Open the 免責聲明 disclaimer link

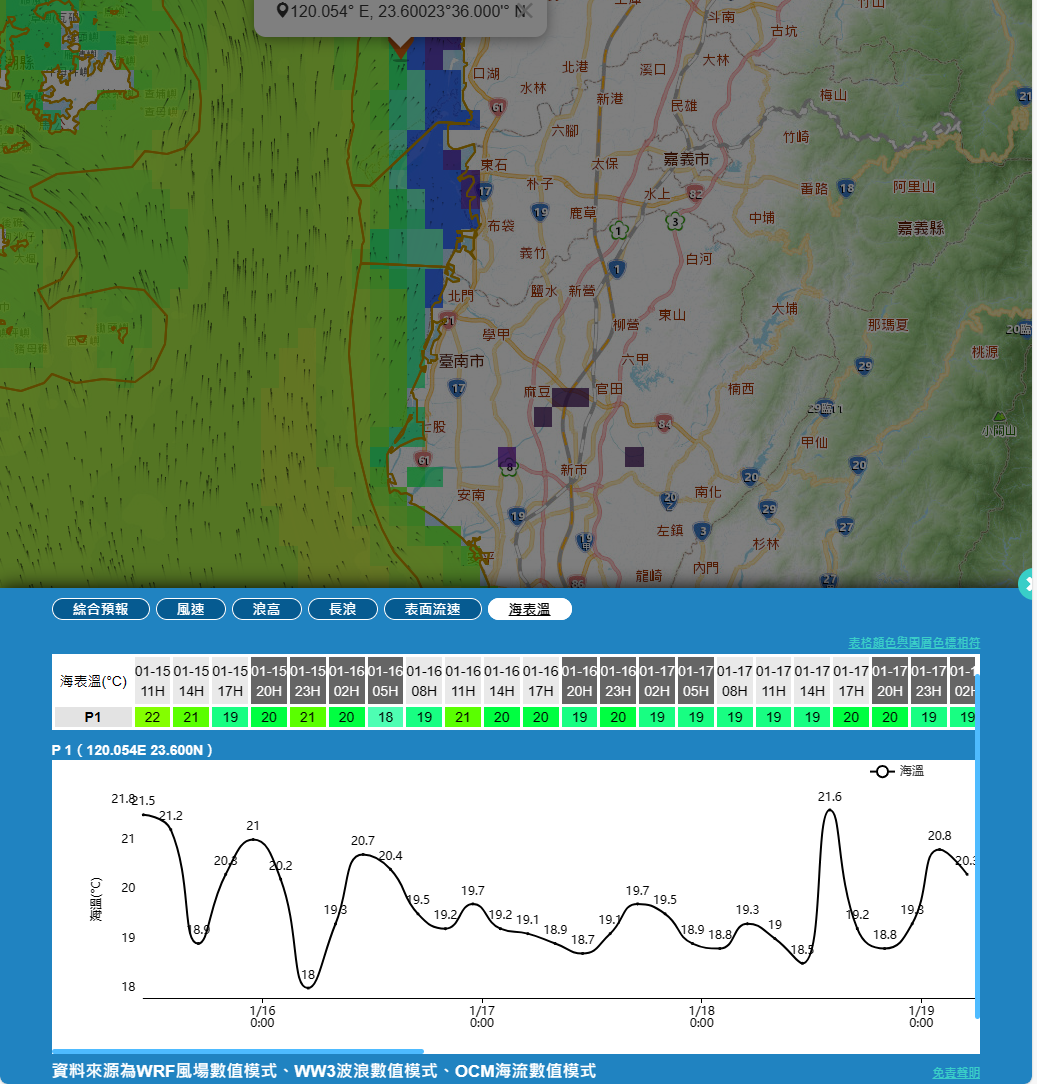(956, 1072)
